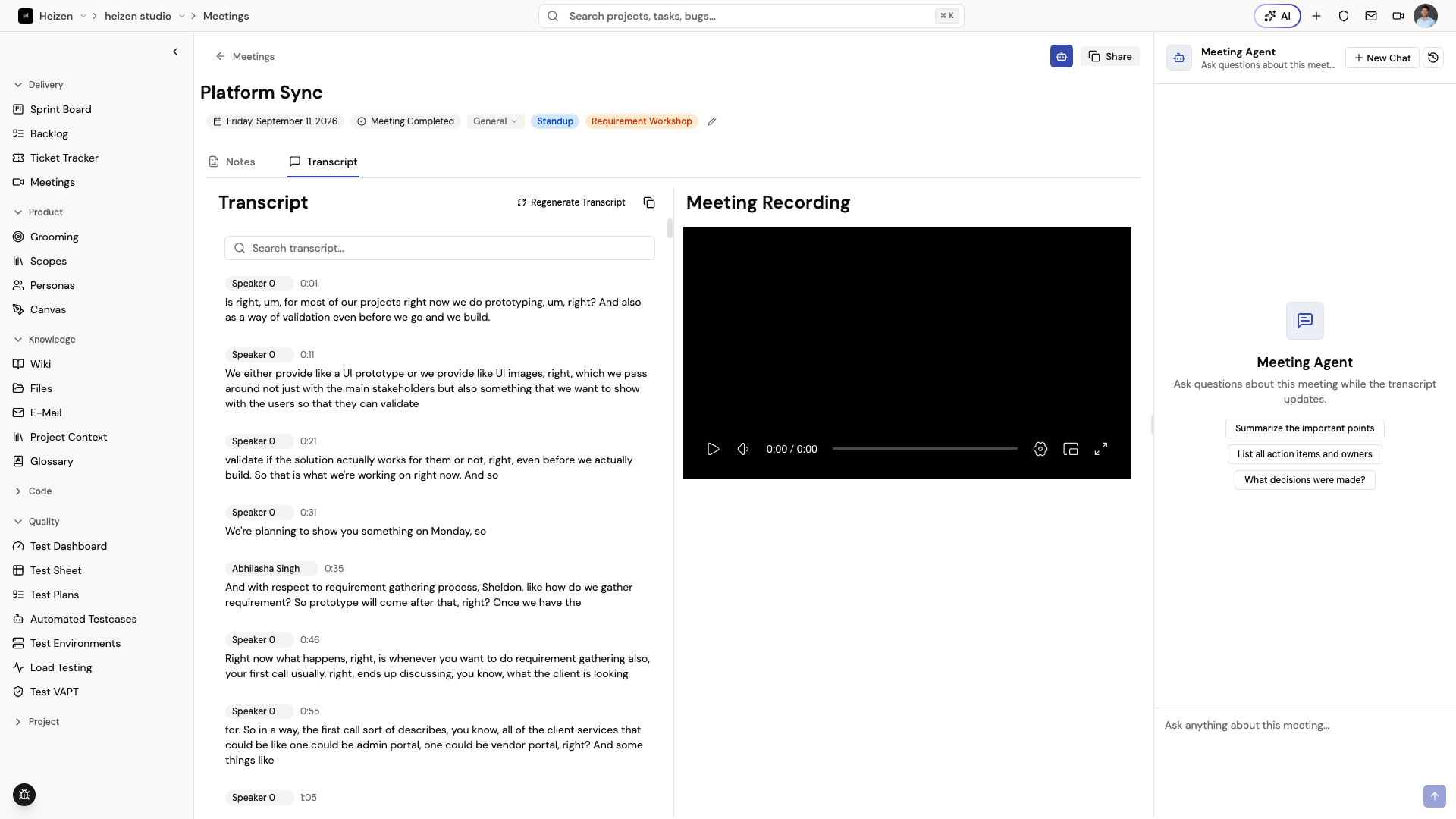Viewport: 1456px width, 819px height.
Task: Collapse the Knowledge section
Action: [44, 340]
